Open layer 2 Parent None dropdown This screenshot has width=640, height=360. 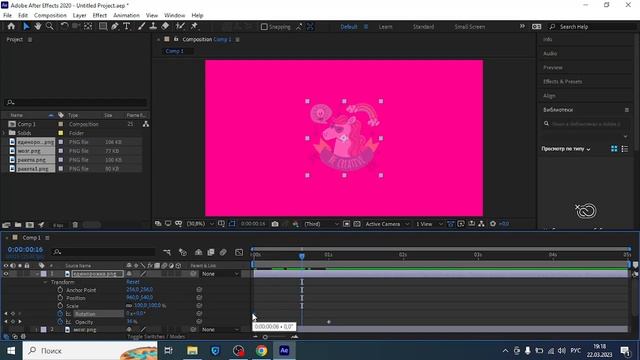coord(220,330)
